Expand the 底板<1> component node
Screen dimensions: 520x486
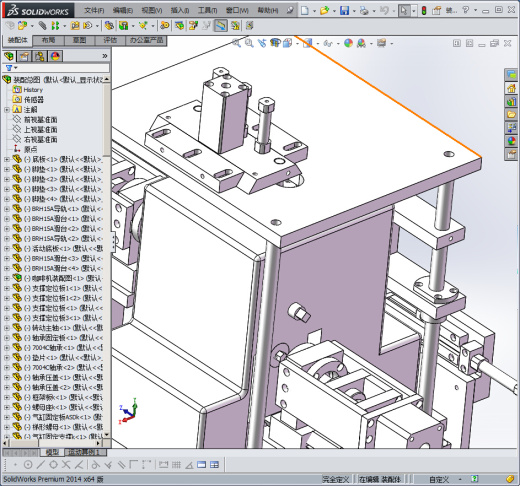[x=7, y=159]
